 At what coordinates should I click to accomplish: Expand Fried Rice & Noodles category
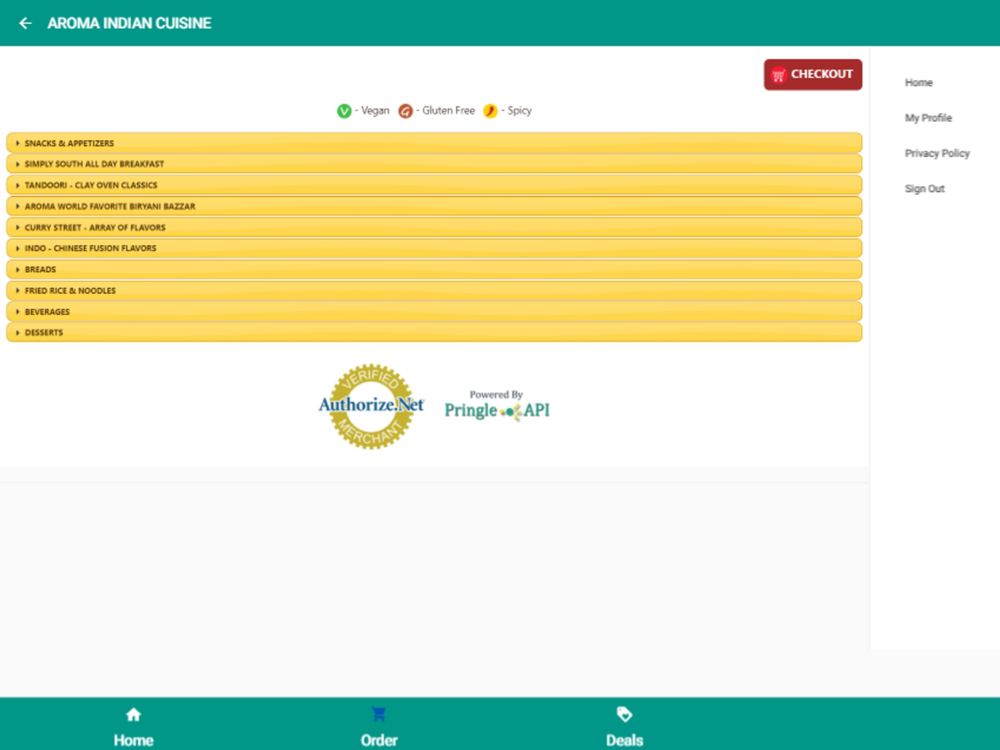point(434,290)
